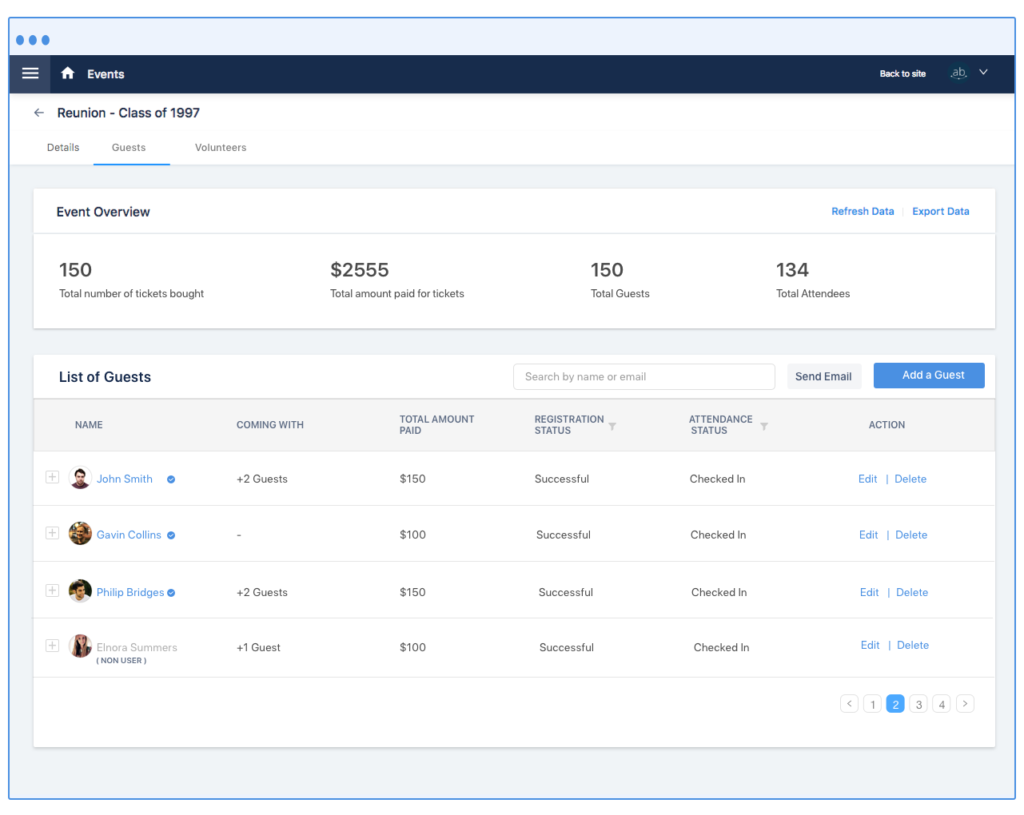Screen dimensions: 1024x815
Task: Click the Refresh Data link
Action: pyautogui.click(x=862, y=212)
